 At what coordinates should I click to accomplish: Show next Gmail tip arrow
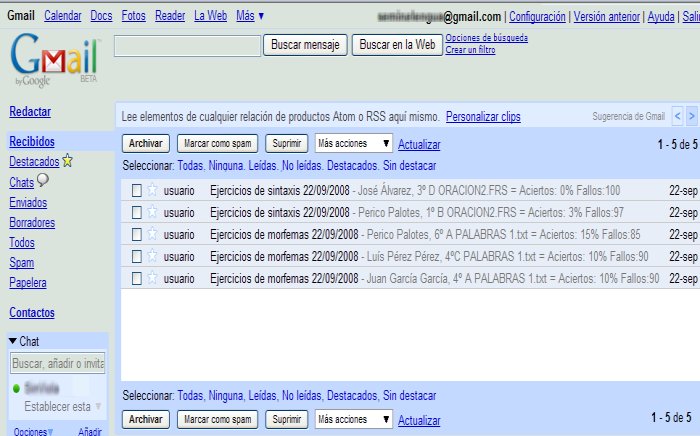tap(692, 116)
